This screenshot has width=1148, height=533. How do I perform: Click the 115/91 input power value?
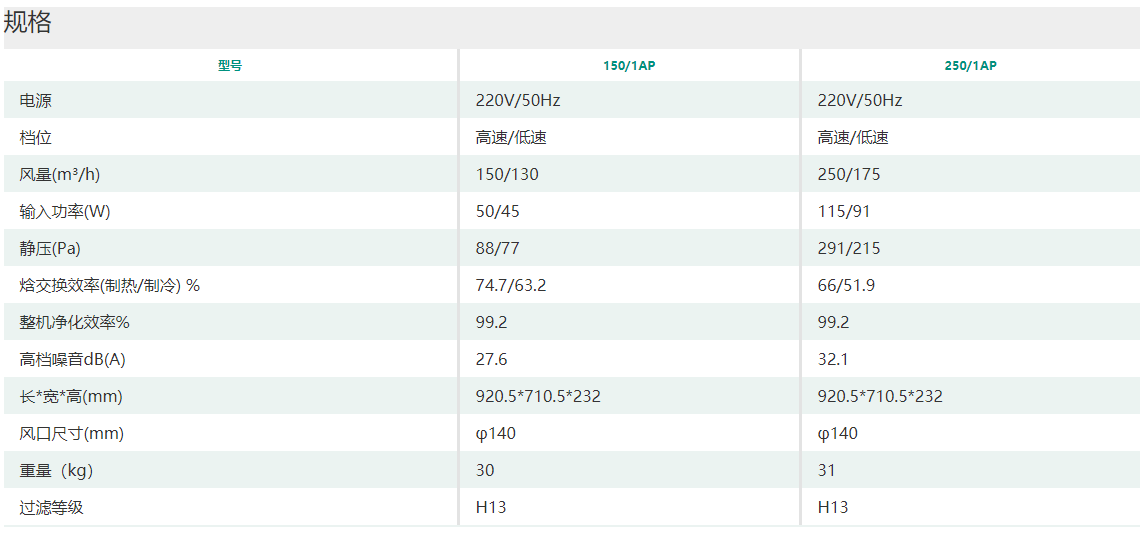pos(843,212)
